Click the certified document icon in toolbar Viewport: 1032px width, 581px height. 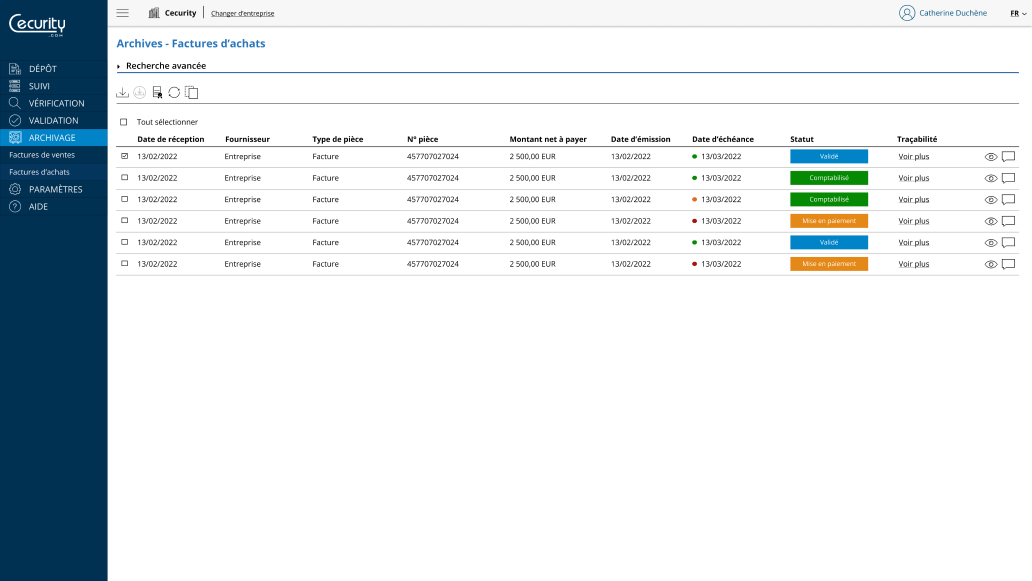(157, 93)
